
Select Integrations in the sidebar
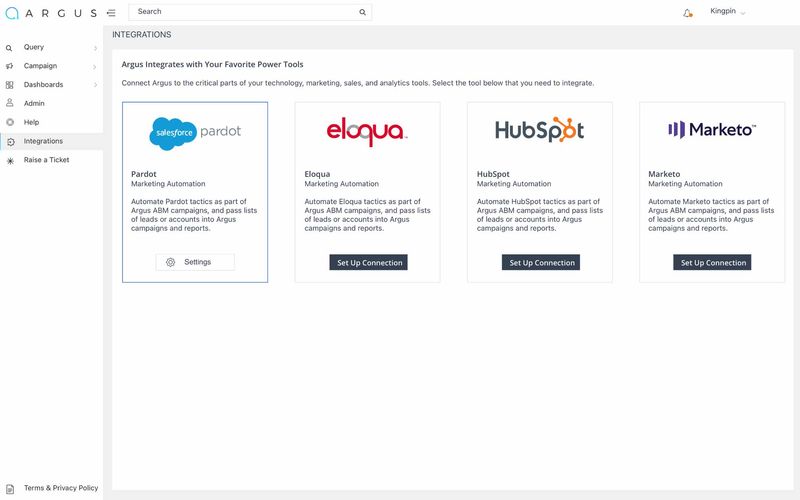[x=52, y=141]
